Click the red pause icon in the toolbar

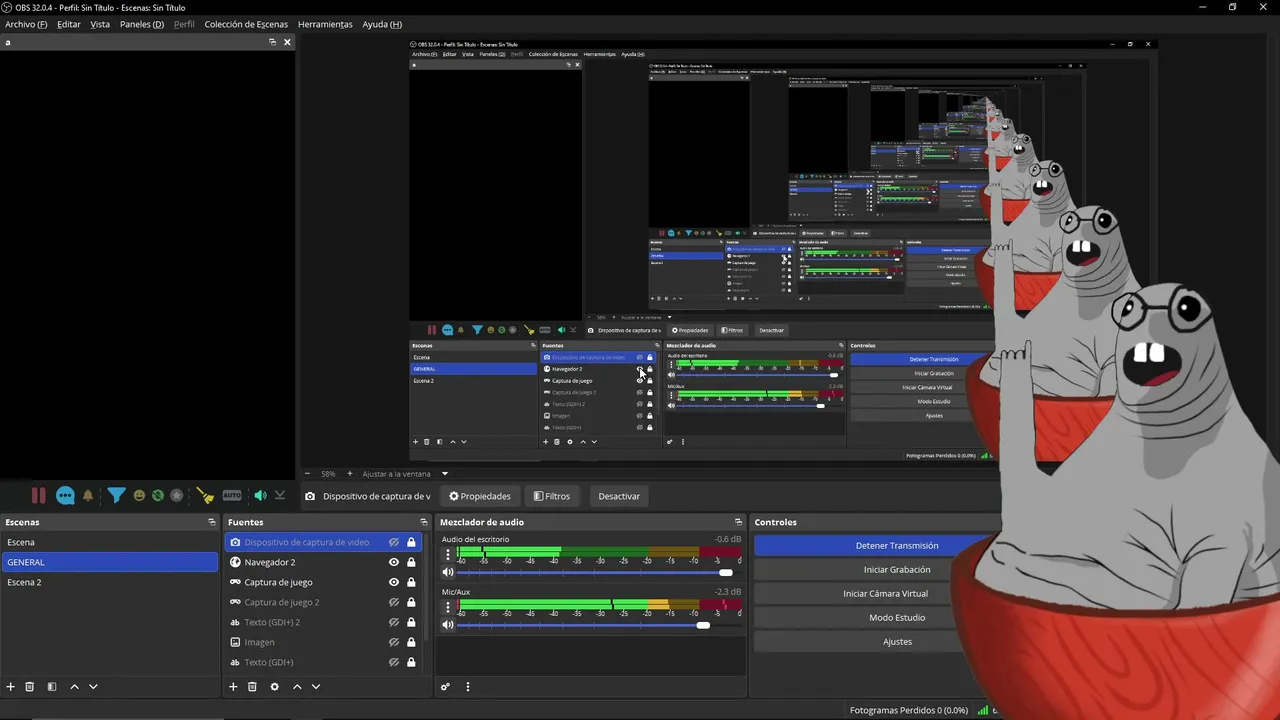pos(38,496)
